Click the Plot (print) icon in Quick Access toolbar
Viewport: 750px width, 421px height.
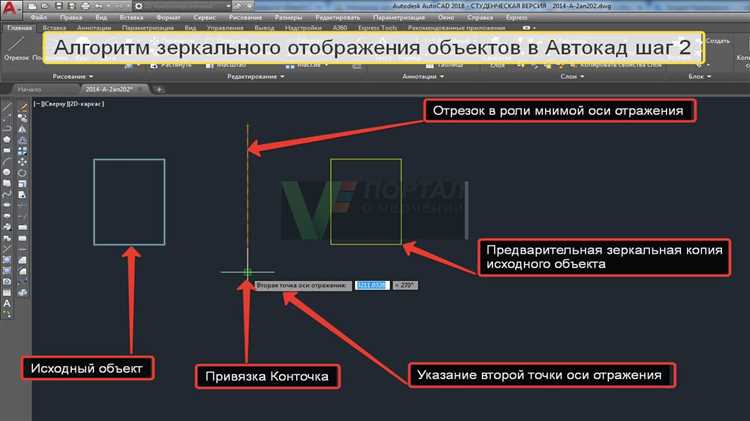[85, 6]
